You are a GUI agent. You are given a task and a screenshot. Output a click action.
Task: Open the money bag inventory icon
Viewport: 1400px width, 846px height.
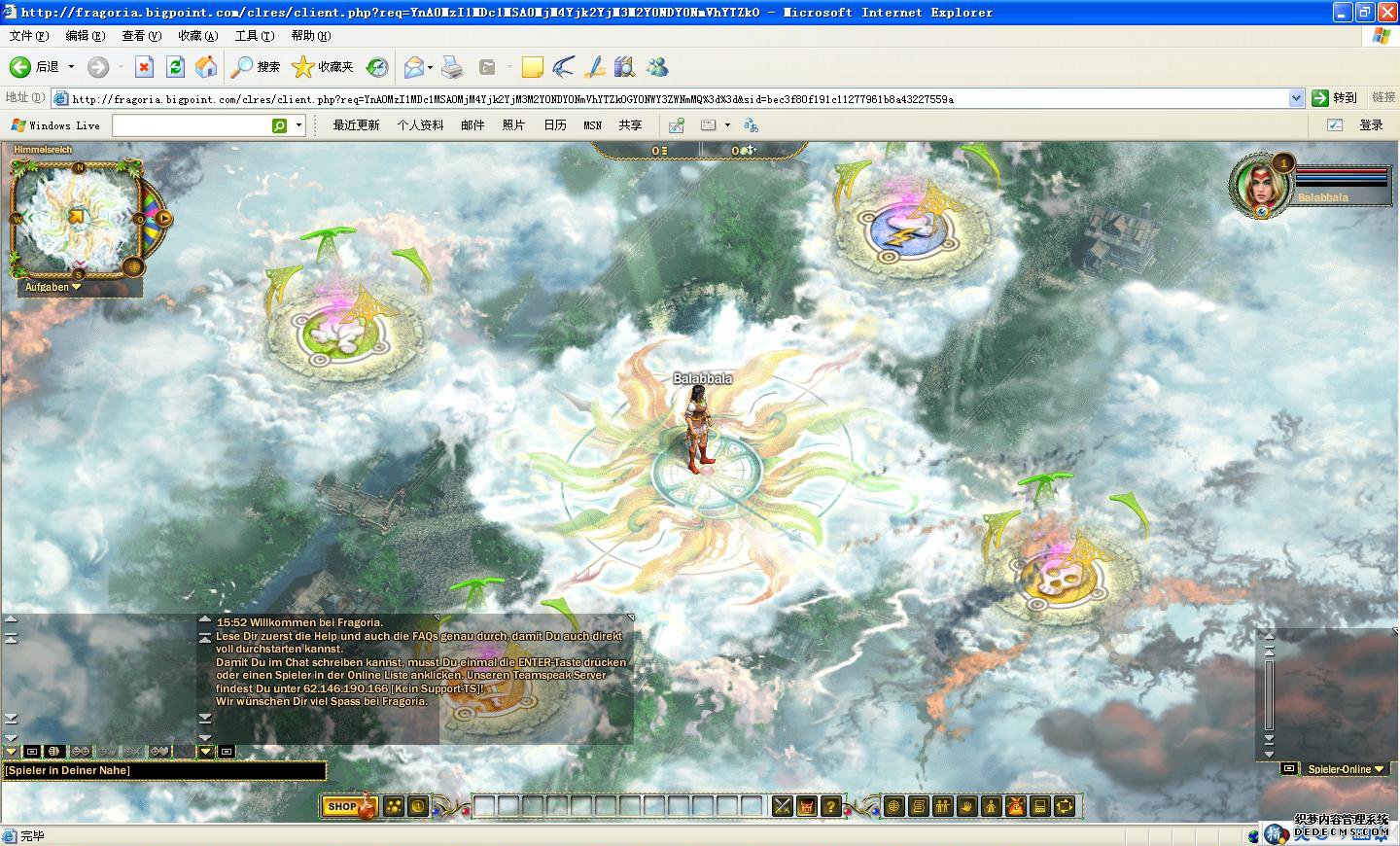pyautogui.click(x=1016, y=806)
